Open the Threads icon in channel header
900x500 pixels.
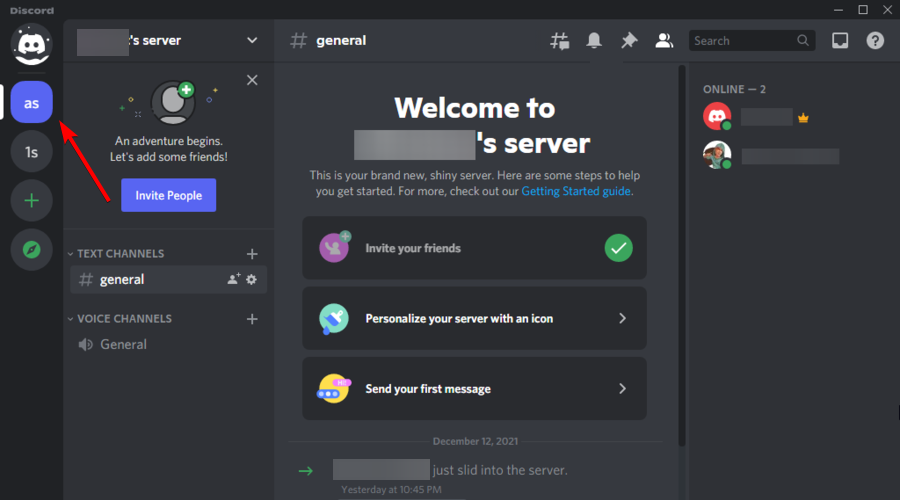pos(560,41)
